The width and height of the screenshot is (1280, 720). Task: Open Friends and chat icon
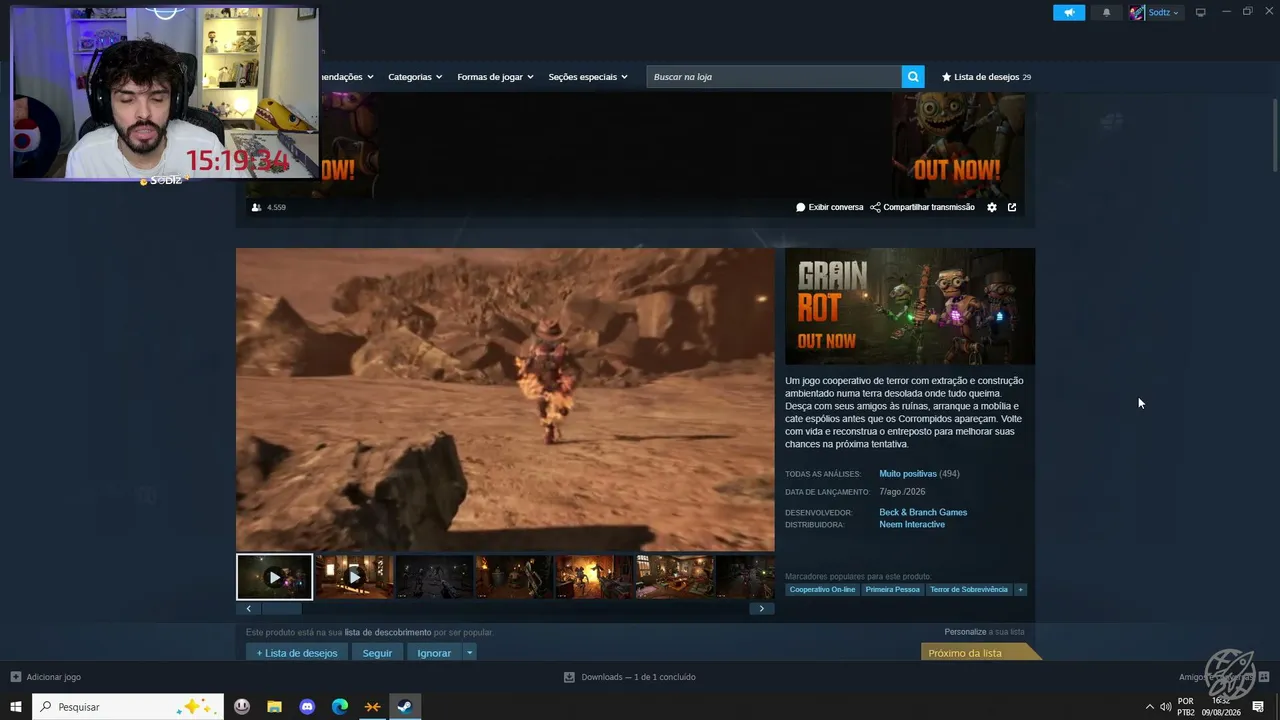pyautogui.click(x=1264, y=677)
